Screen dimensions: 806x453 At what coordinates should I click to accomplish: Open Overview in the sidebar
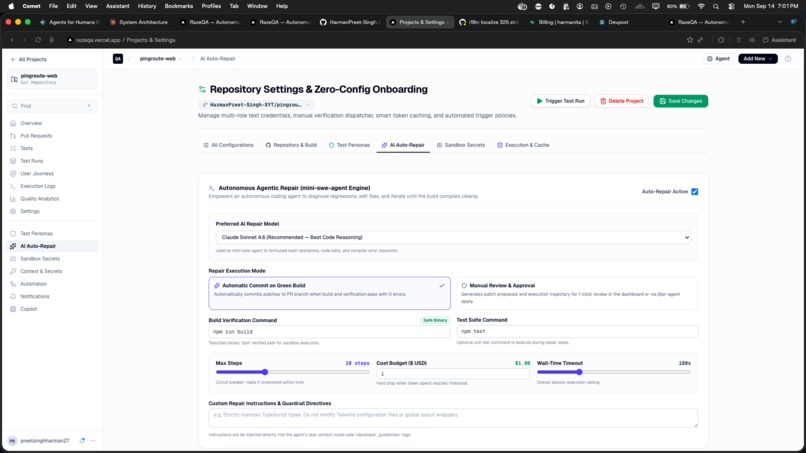[31, 123]
